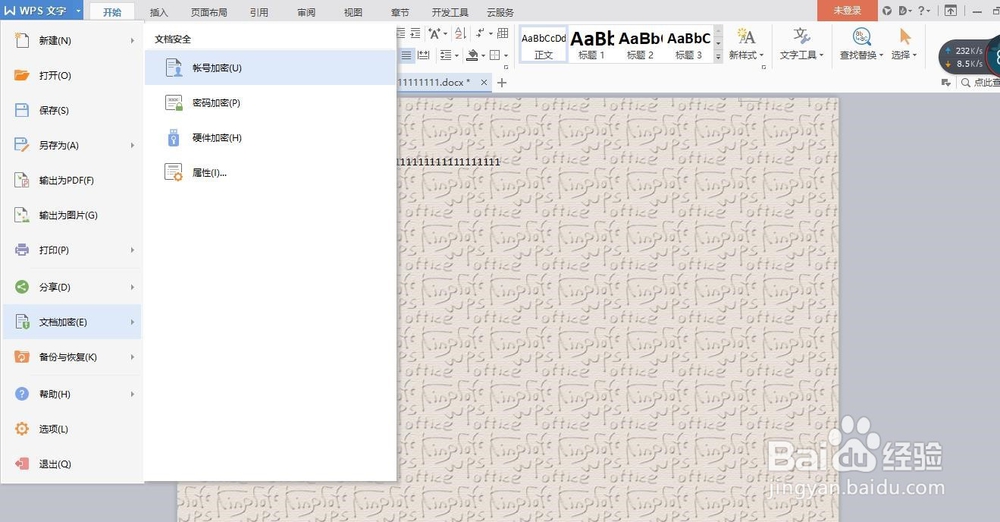Click the line spacing icon
The height and width of the screenshot is (522, 1000).
(448, 56)
